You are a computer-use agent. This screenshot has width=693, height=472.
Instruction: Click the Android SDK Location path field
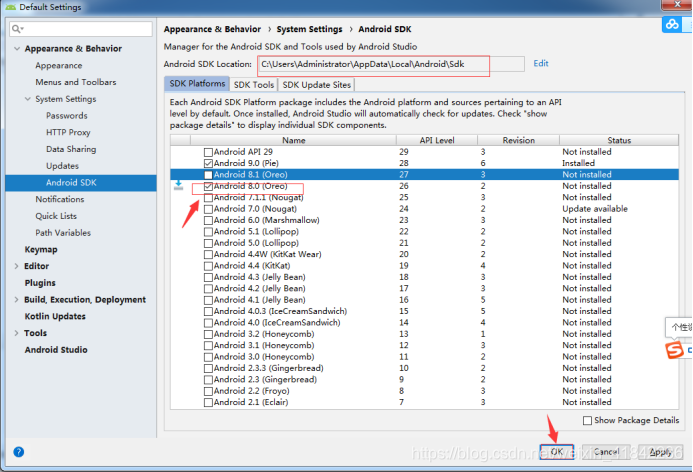coord(391,64)
